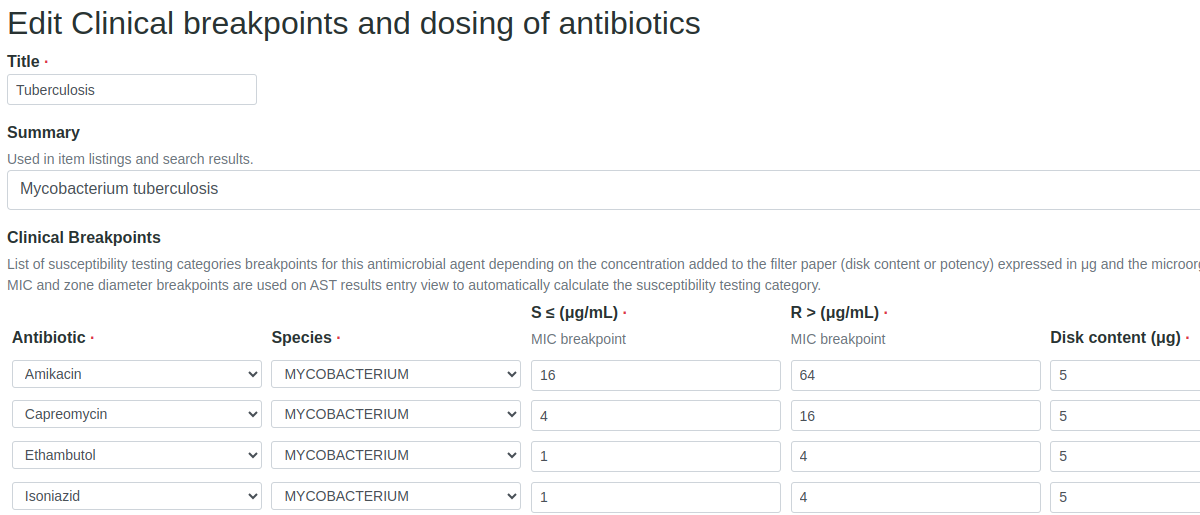Expand species selector in Isoniazid row
Image resolution: width=1200 pixels, height=515 pixels.
pos(396,497)
